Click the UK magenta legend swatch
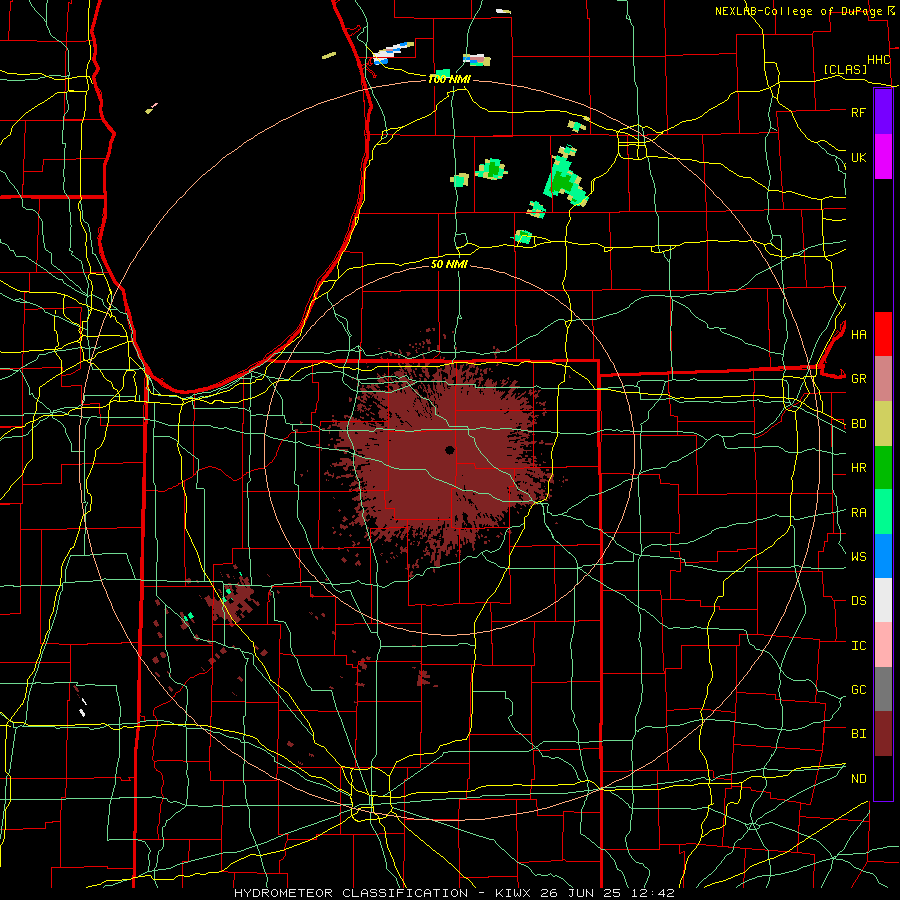Image resolution: width=900 pixels, height=900 pixels. point(883,157)
